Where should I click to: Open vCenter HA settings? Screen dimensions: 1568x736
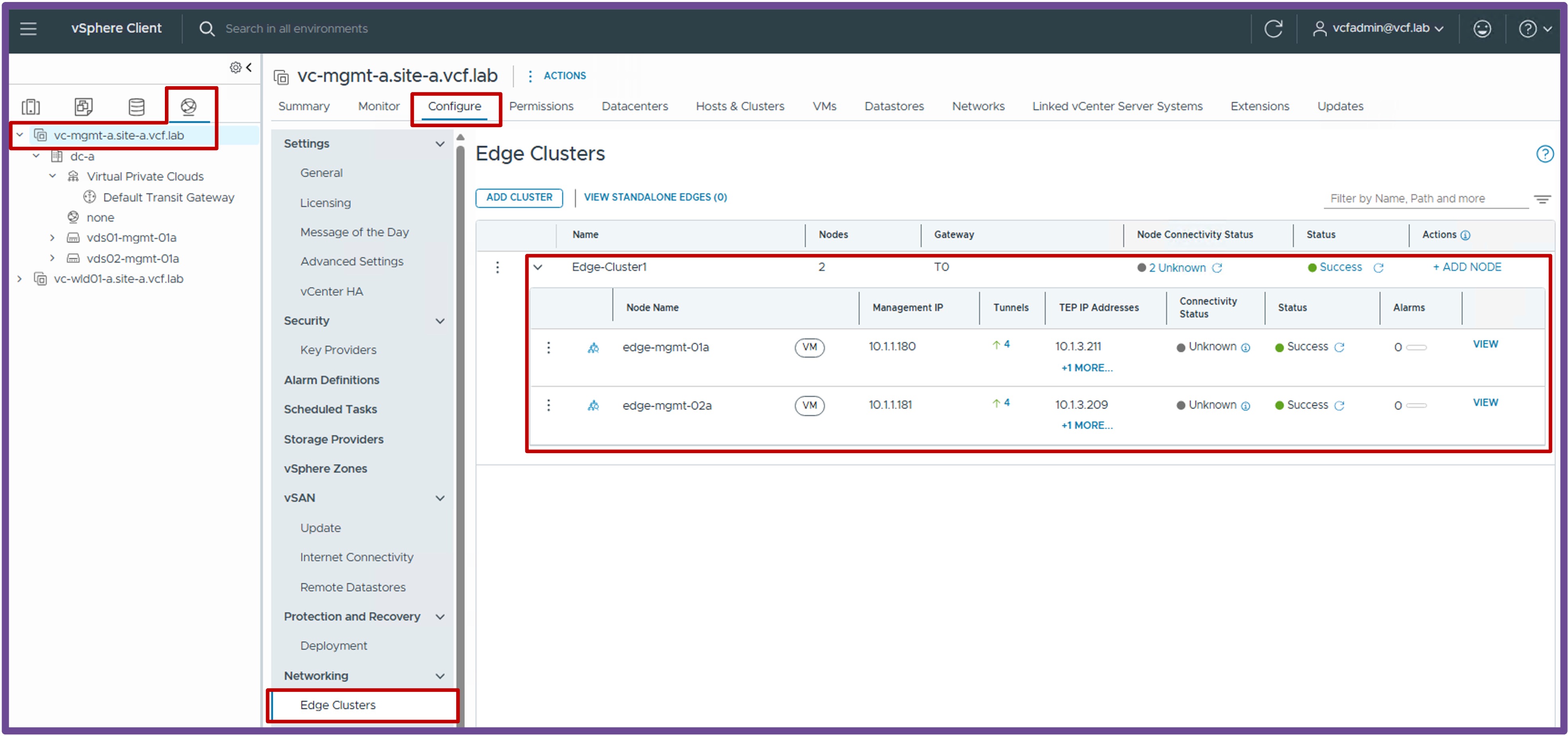331,292
